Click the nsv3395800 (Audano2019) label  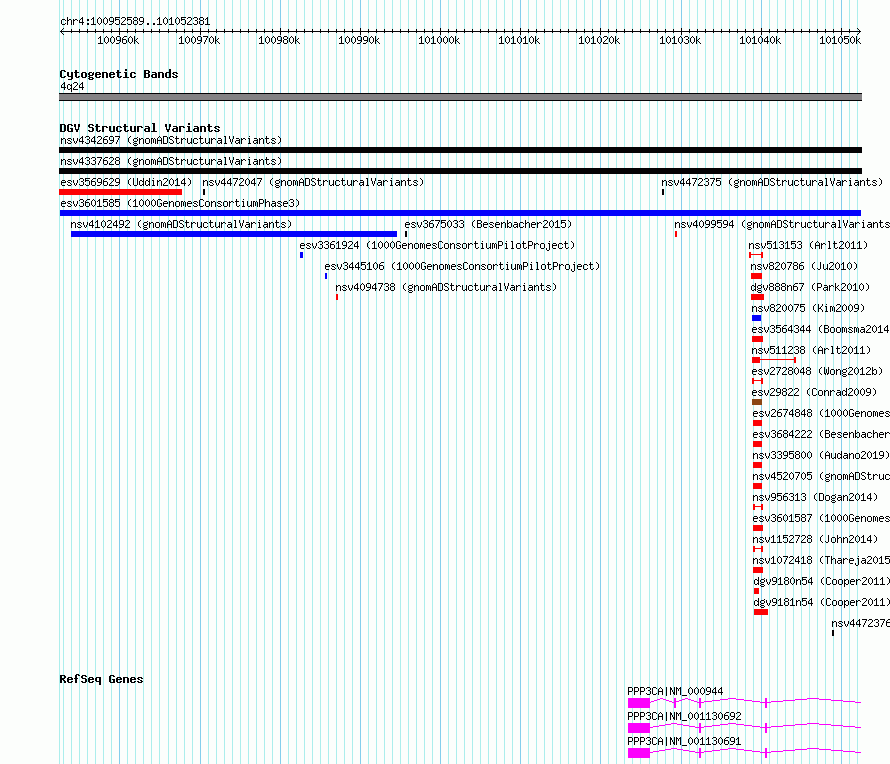[x=821, y=455]
